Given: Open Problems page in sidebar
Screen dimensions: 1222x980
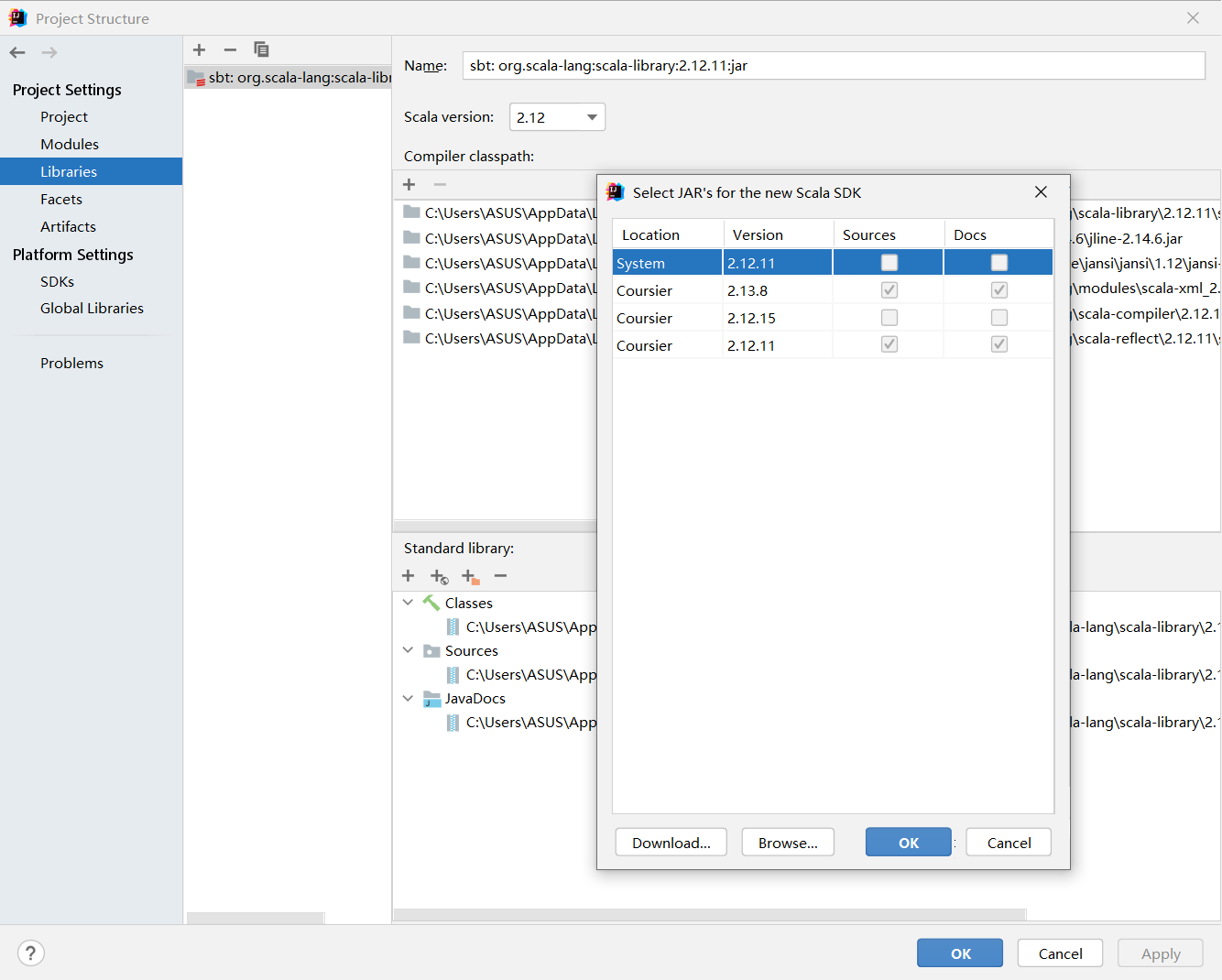Looking at the screenshot, I should pos(71,363).
